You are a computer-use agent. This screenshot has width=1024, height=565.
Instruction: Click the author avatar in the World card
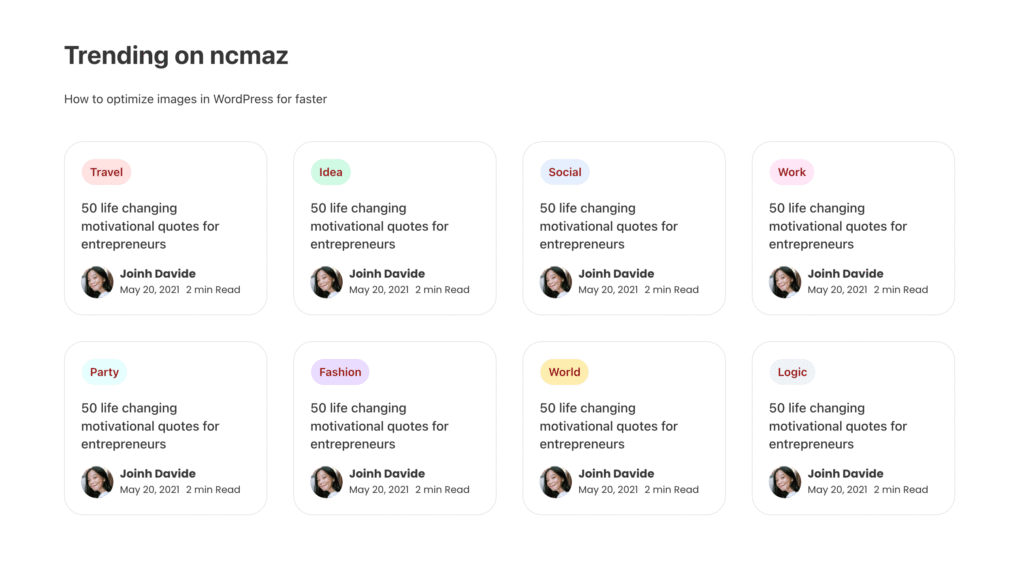pyautogui.click(x=556, y=482)
